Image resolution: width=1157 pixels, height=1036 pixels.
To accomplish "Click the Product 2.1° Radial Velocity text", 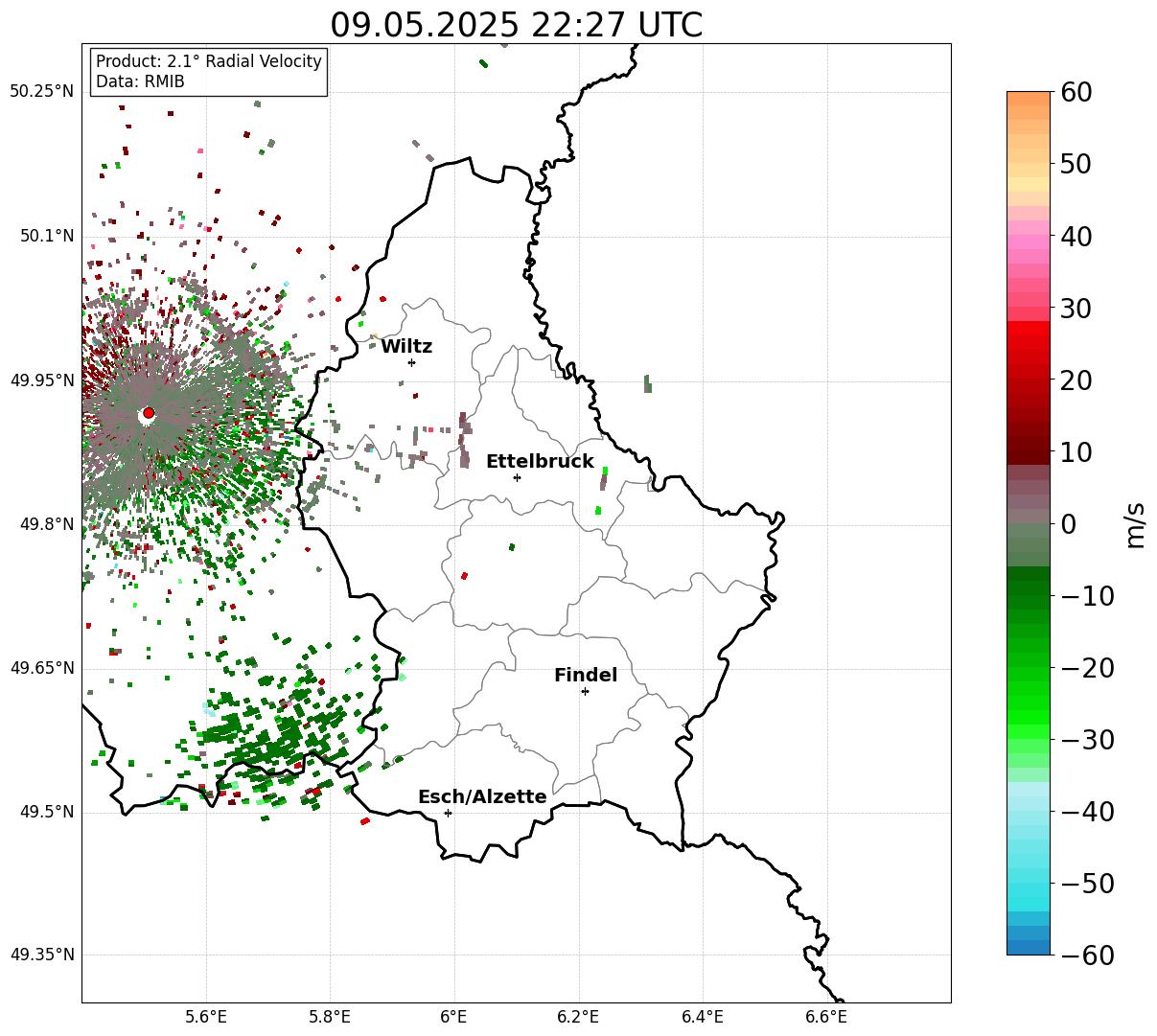I will [209, 61].
